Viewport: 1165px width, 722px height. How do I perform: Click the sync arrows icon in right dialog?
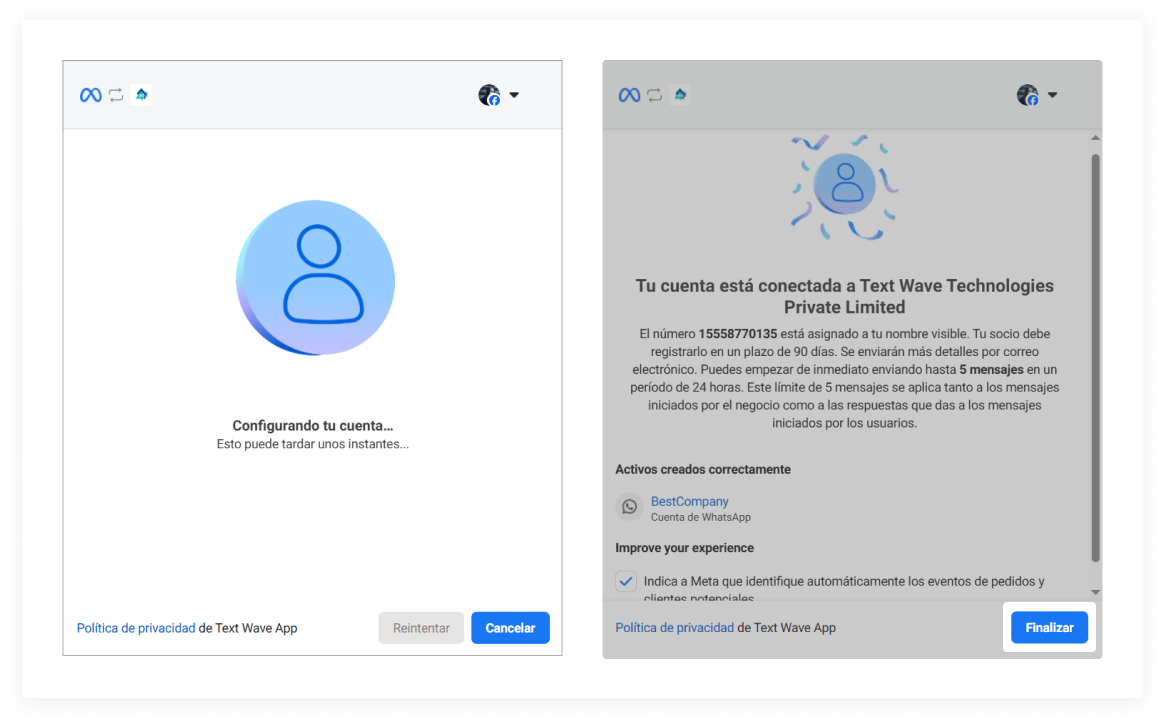coord(655,95)
